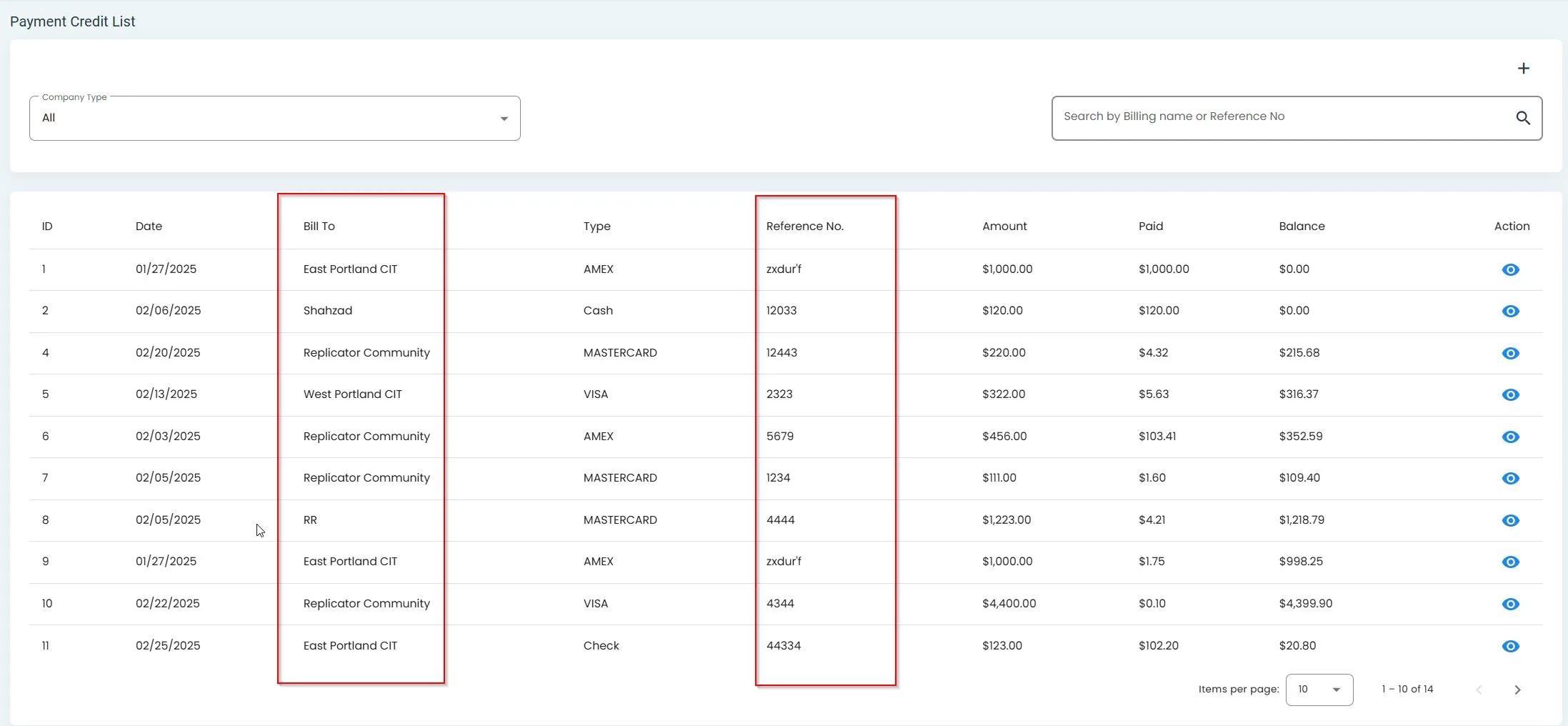
Task: Go to next page of results
Action: [1517, 690]
